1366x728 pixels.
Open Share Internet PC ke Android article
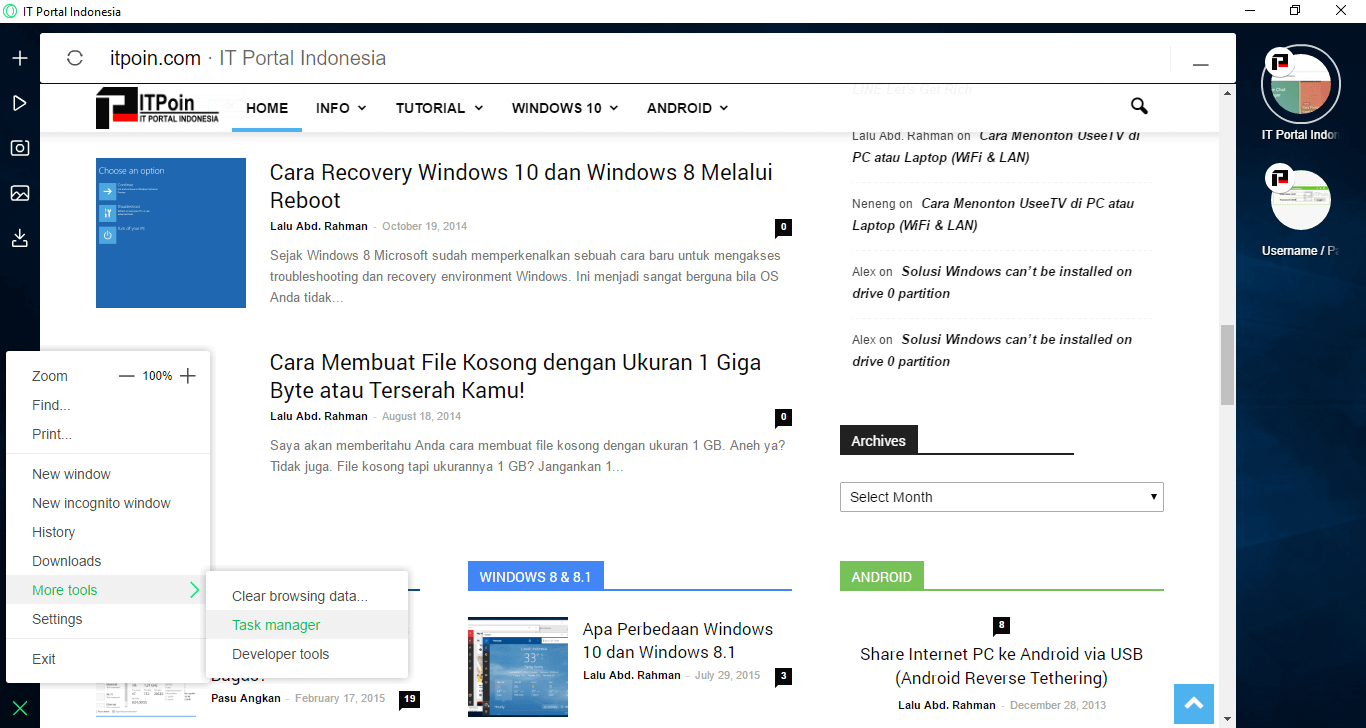tap(1001, 666)
